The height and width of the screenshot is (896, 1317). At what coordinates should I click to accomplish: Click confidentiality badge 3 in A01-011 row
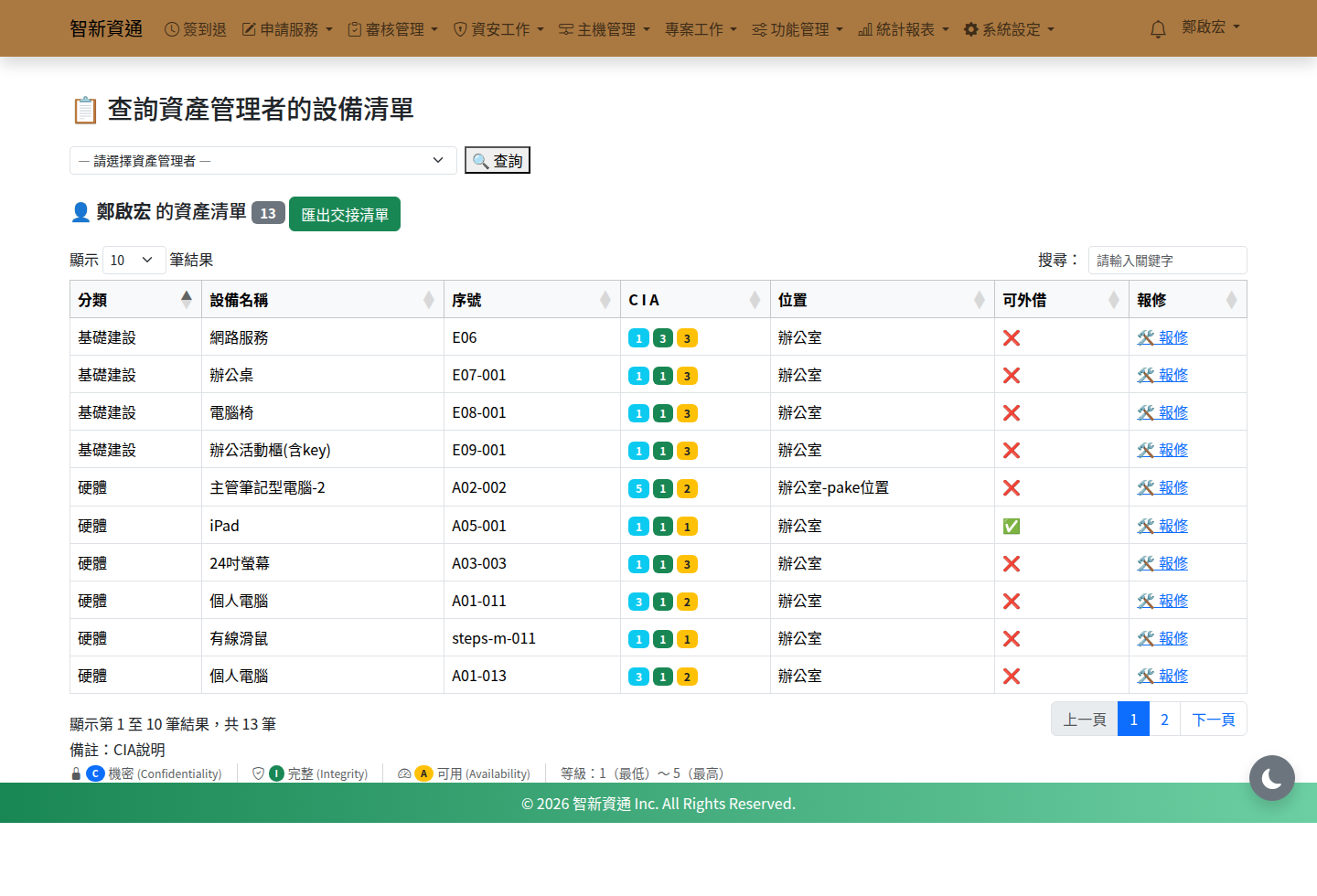[x=639, y=602]
